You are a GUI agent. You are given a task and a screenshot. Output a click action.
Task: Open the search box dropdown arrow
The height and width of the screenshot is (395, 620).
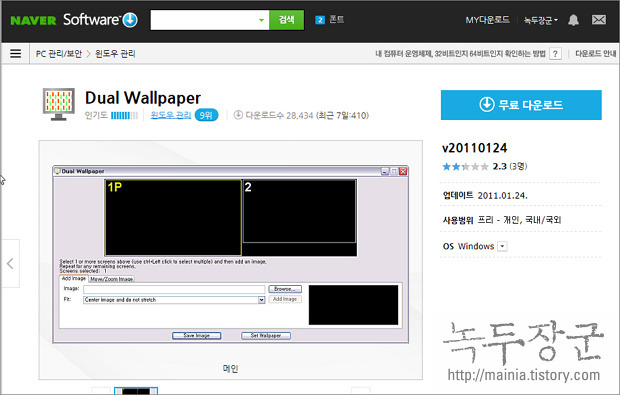click(x=261, y=20)
